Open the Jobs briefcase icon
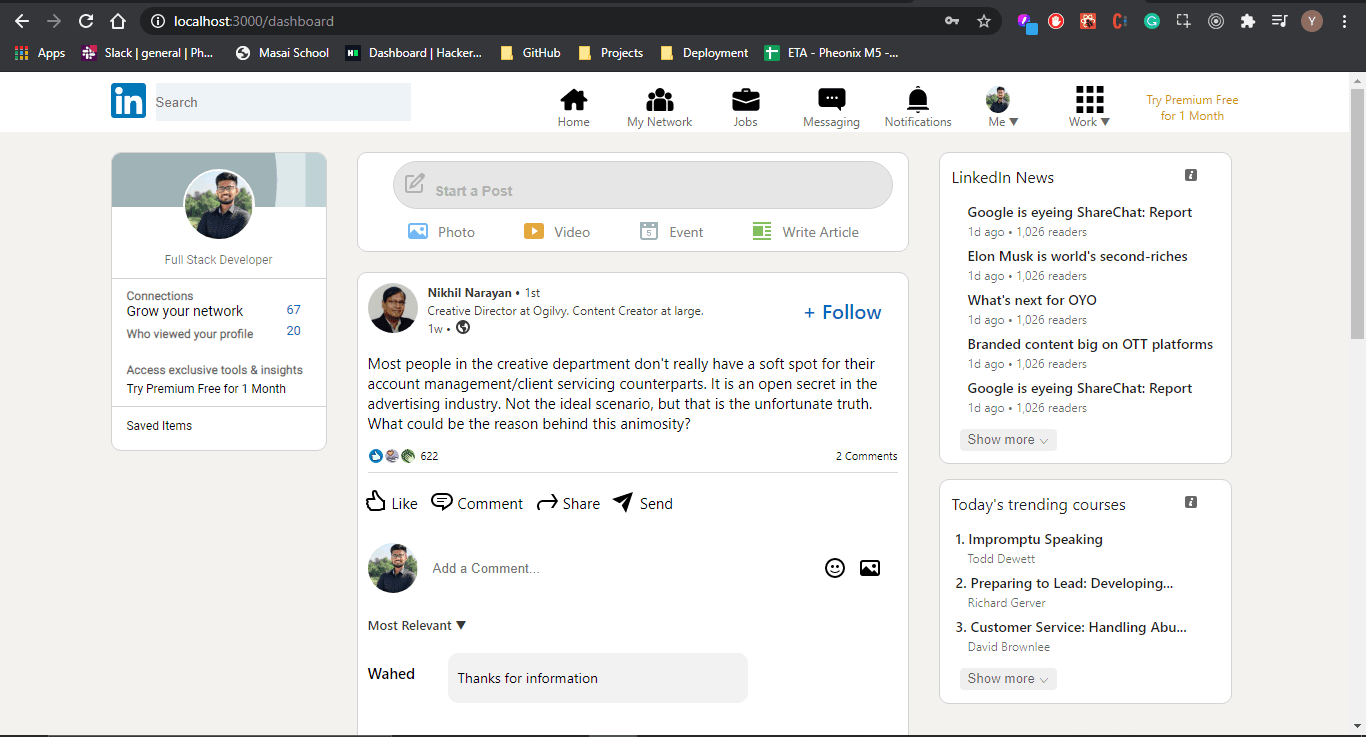The width and height of the screenshot is (1366, 737). [x=745, y=100]
